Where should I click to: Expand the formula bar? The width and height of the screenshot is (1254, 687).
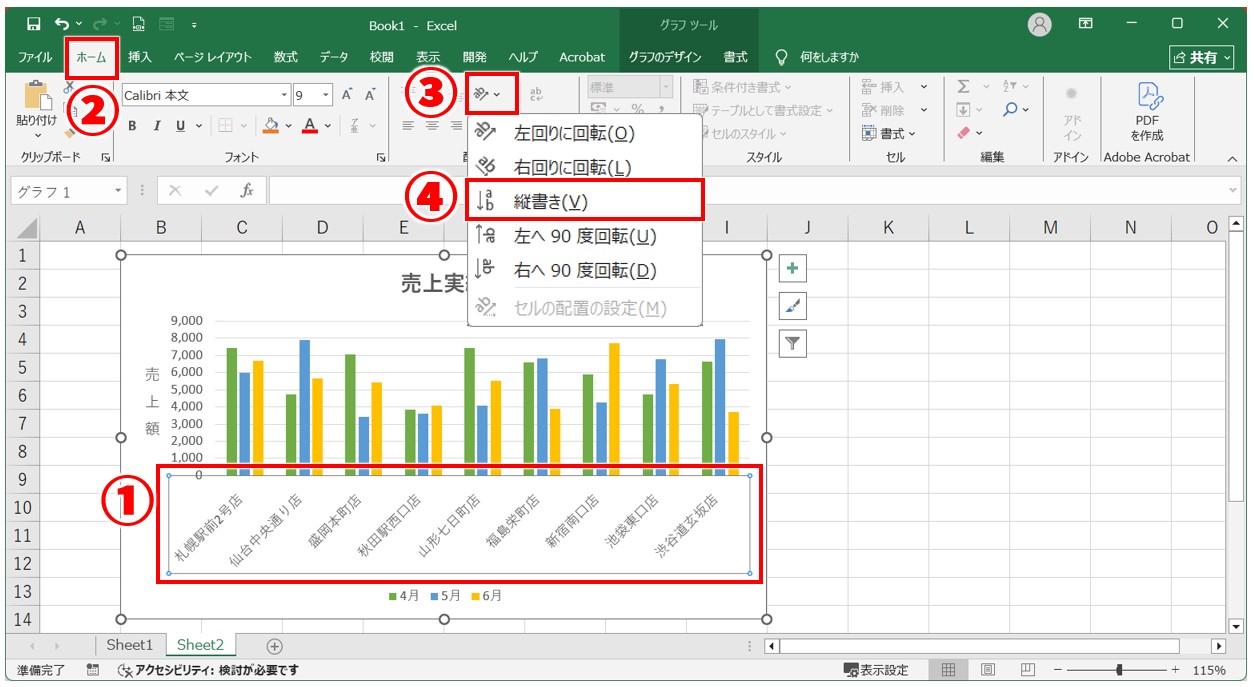(x=1233, y=191)
